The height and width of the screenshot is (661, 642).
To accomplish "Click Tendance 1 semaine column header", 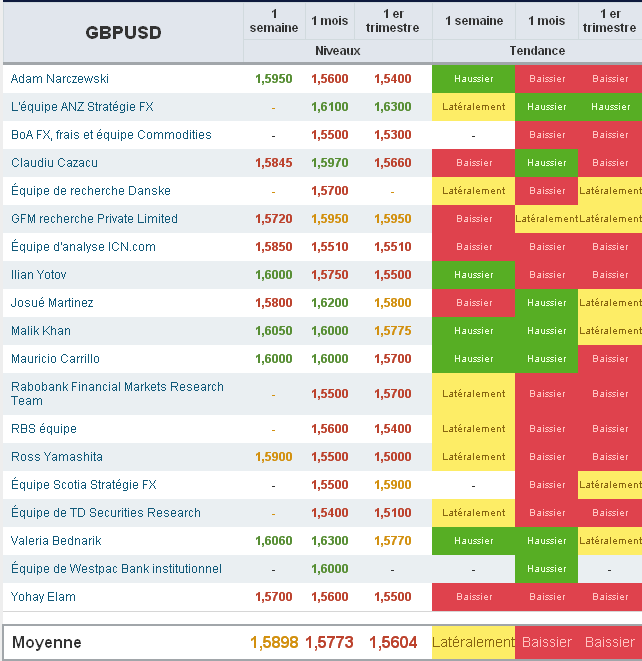I will coord(474,21).
